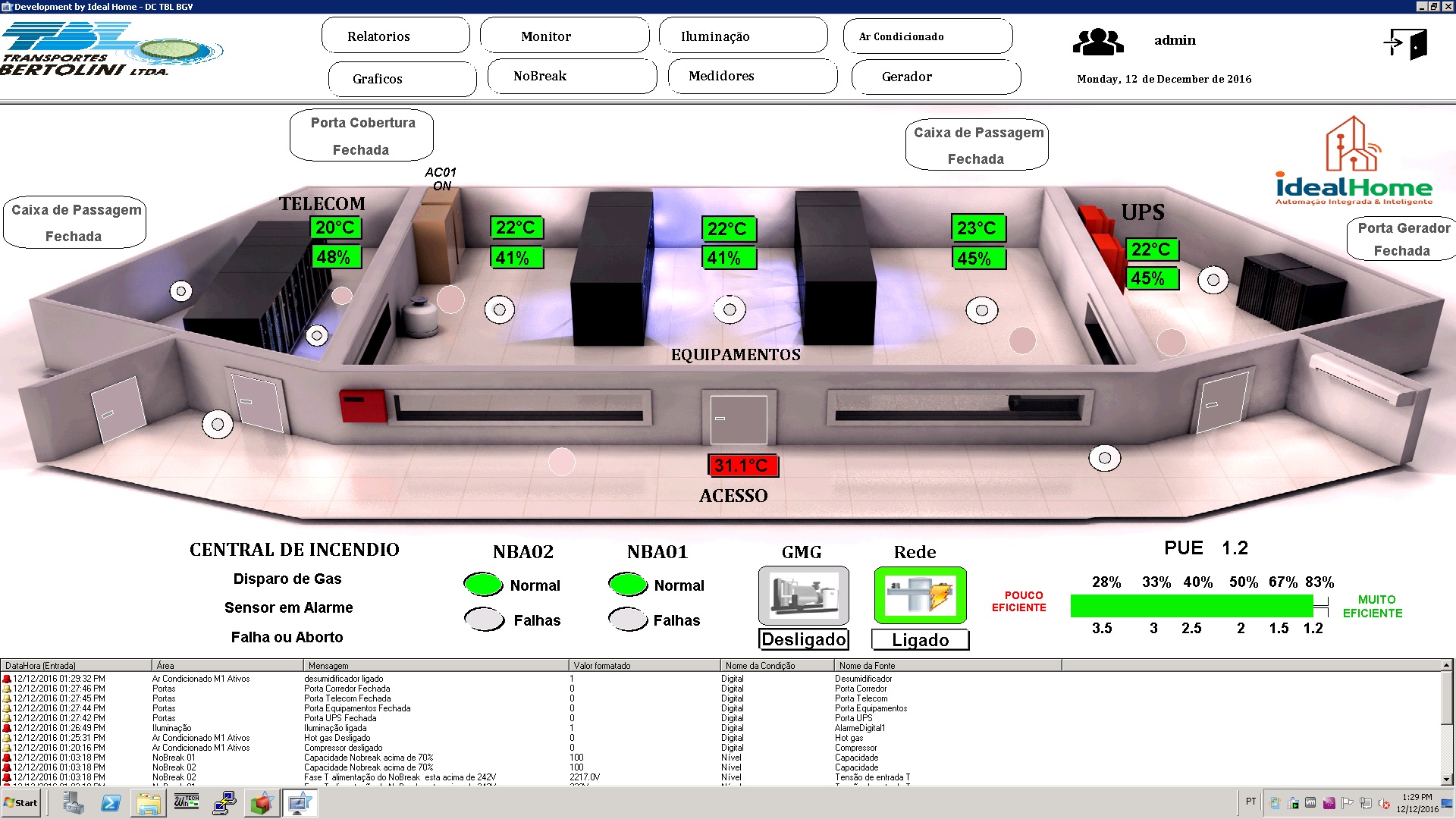Click the gas cylinder in equipment room
The height and width of the screenshot is (819, 1456).
[419, 317]
